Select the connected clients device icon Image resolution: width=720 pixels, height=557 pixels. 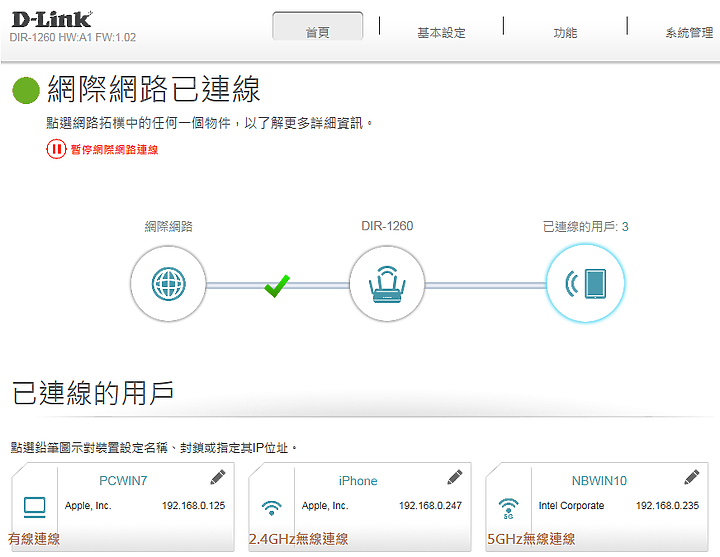pyautogui.click(x=585, y=283)
